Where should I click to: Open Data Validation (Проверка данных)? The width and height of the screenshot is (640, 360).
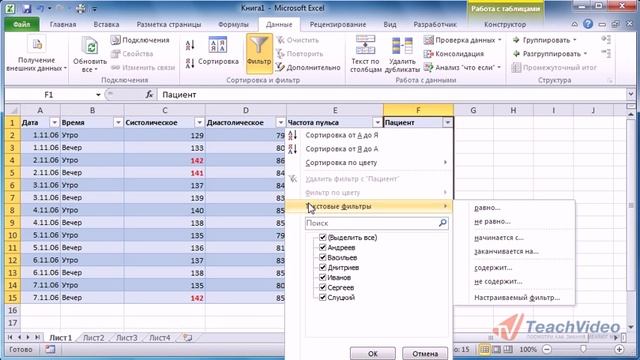pyautogui.click(x=462, y=40)
